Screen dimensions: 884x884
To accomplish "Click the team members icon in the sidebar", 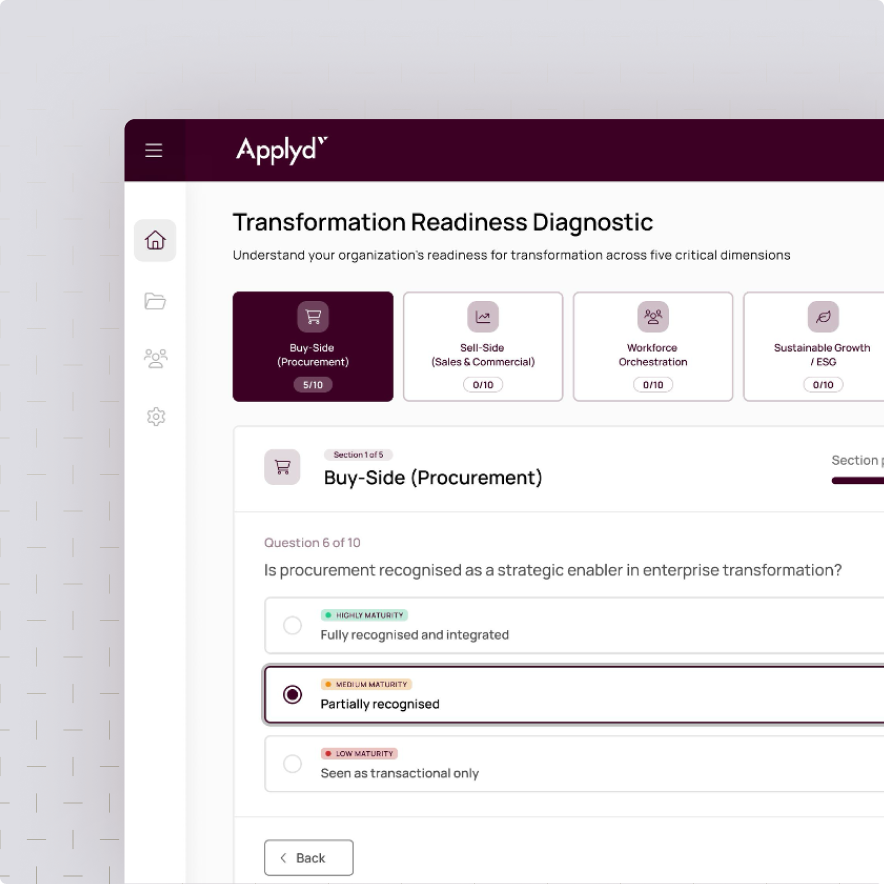I will coord(155,358).
